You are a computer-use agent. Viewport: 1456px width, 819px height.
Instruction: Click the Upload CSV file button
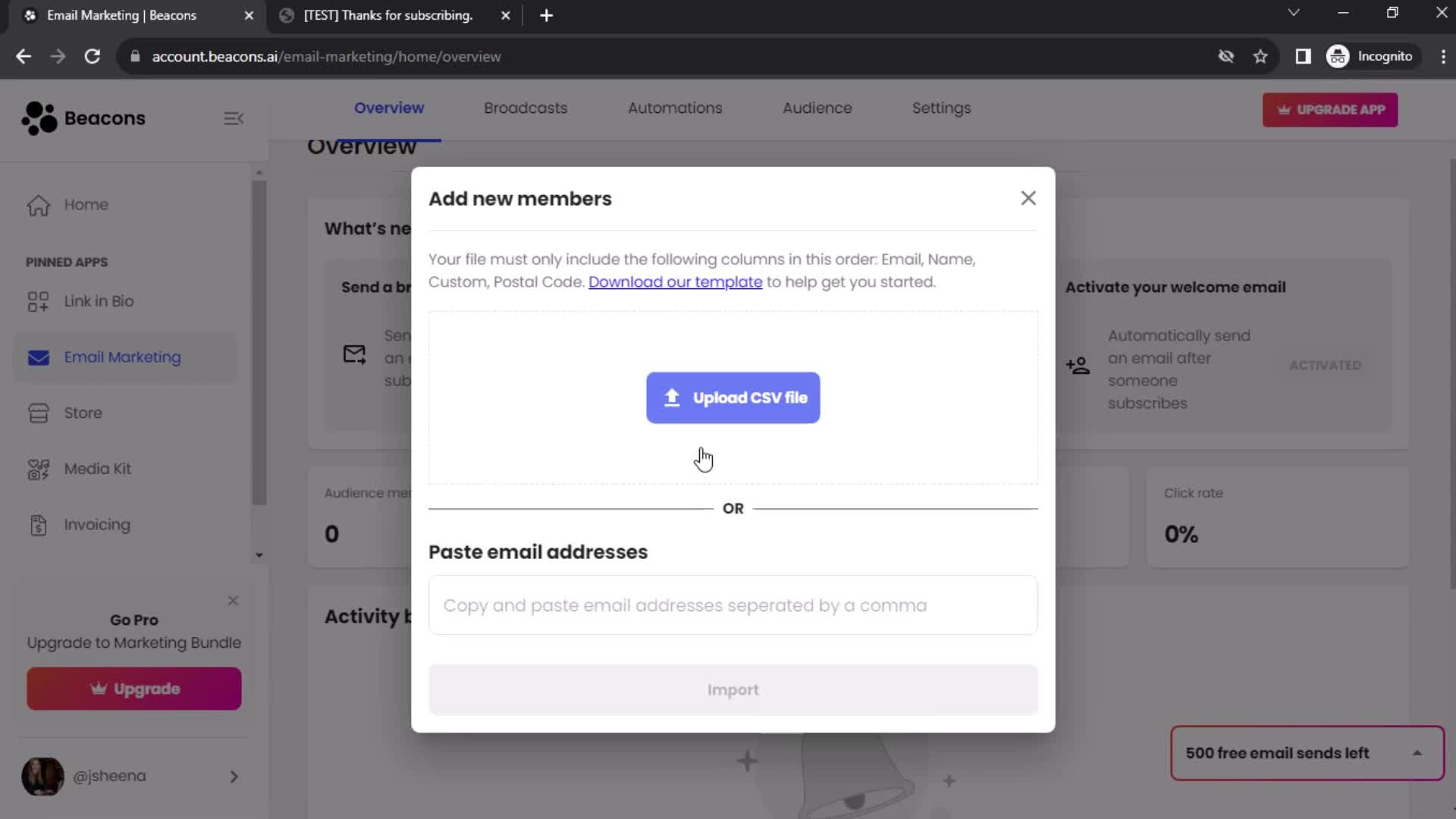click(x=733, y=397)
